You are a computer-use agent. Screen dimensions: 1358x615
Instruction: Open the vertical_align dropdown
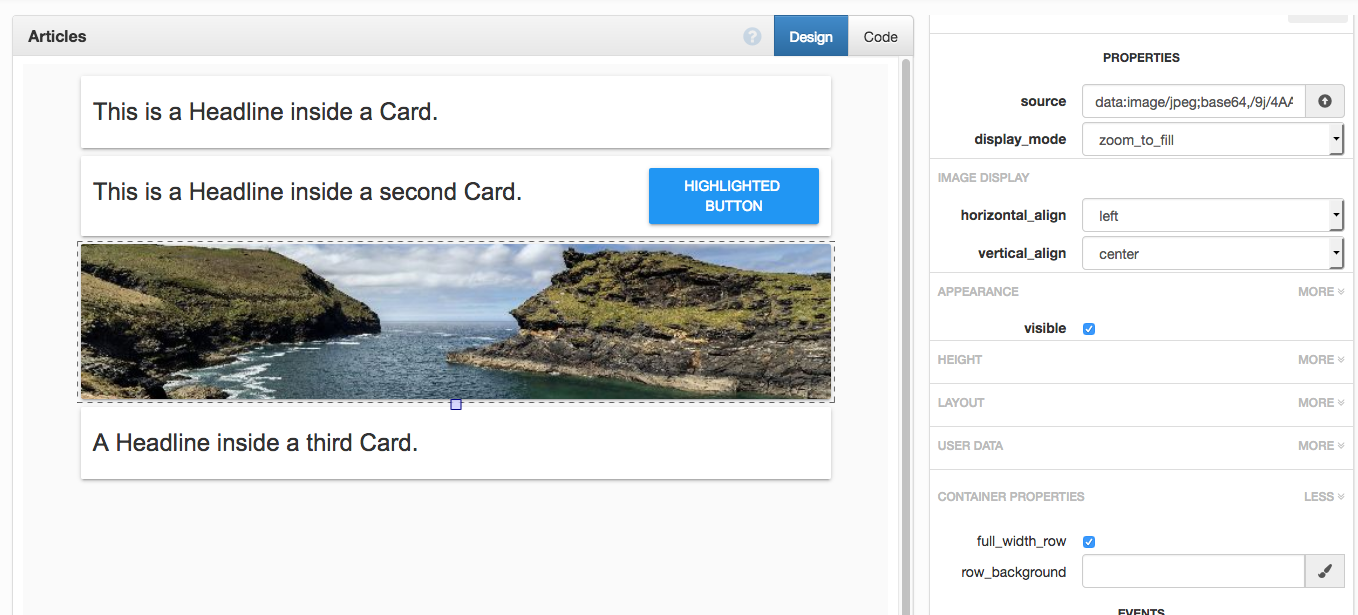tap(1212, 254)
